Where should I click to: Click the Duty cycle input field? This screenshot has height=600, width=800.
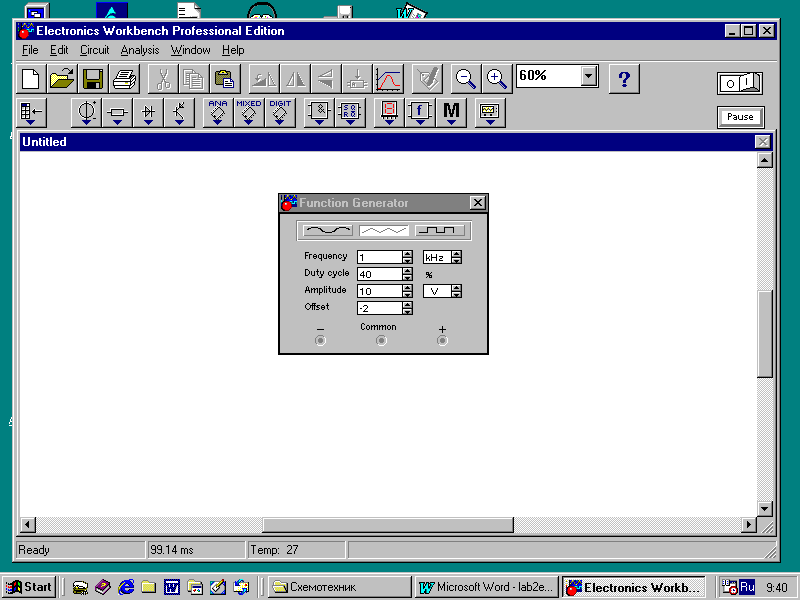[380, 274]
